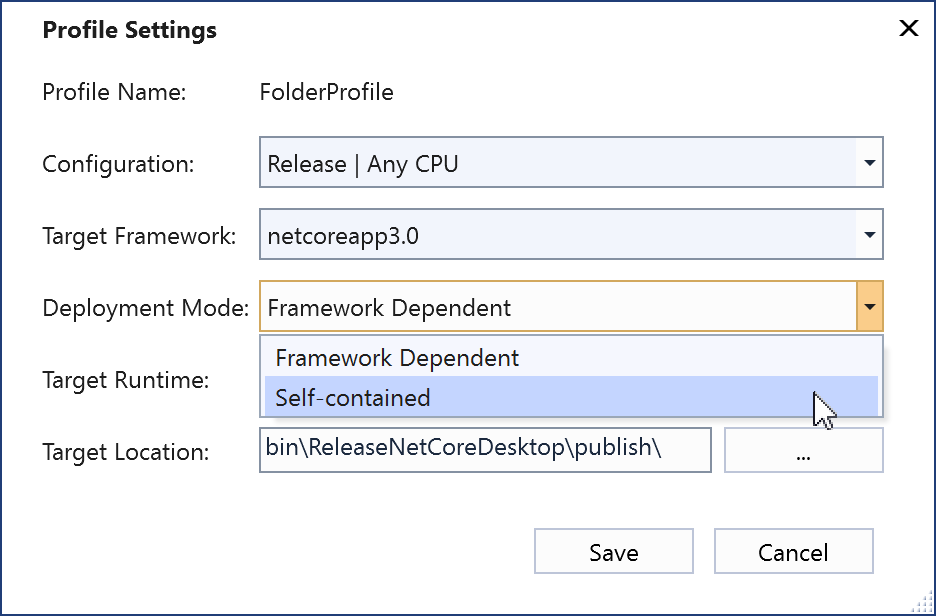Click the Target Location path field

click(485, 449)
